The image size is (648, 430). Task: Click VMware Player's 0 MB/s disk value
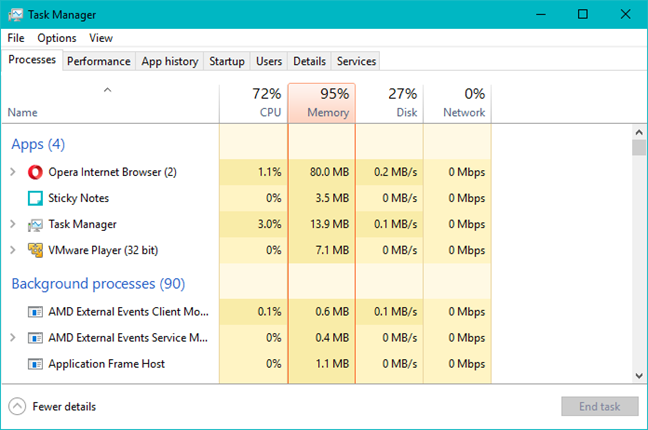400,250
